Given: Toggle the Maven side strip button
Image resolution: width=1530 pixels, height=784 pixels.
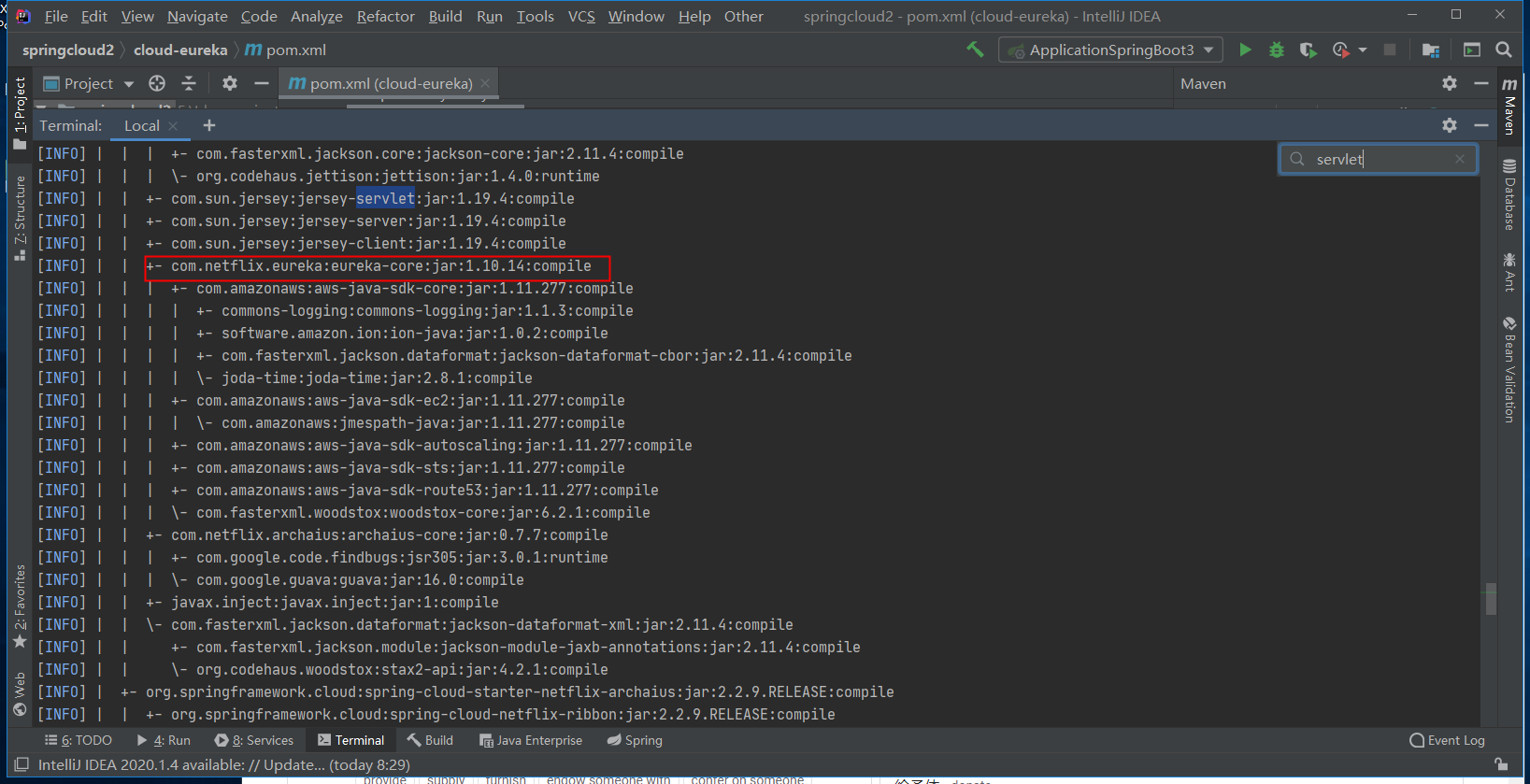Looking at the screenshot, I should (1509, 105).
